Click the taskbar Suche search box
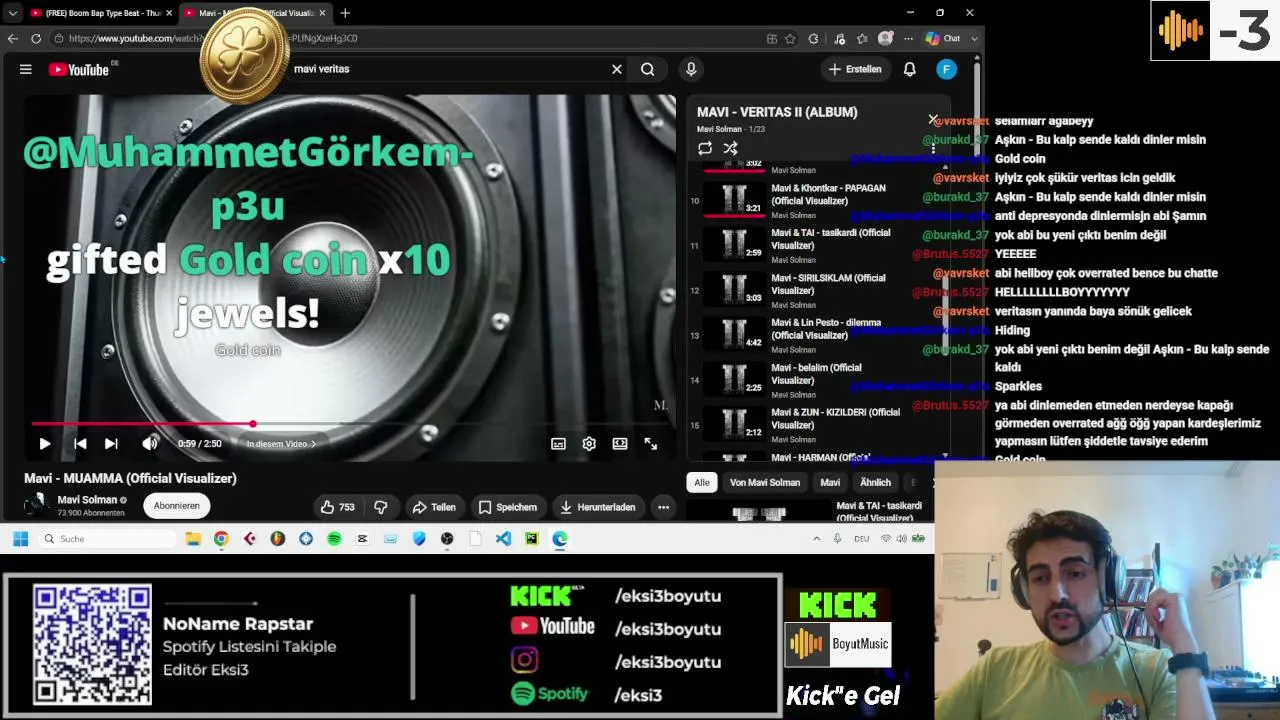The image size is (1280, 720). pyautogui.click(x=108, y=539)
